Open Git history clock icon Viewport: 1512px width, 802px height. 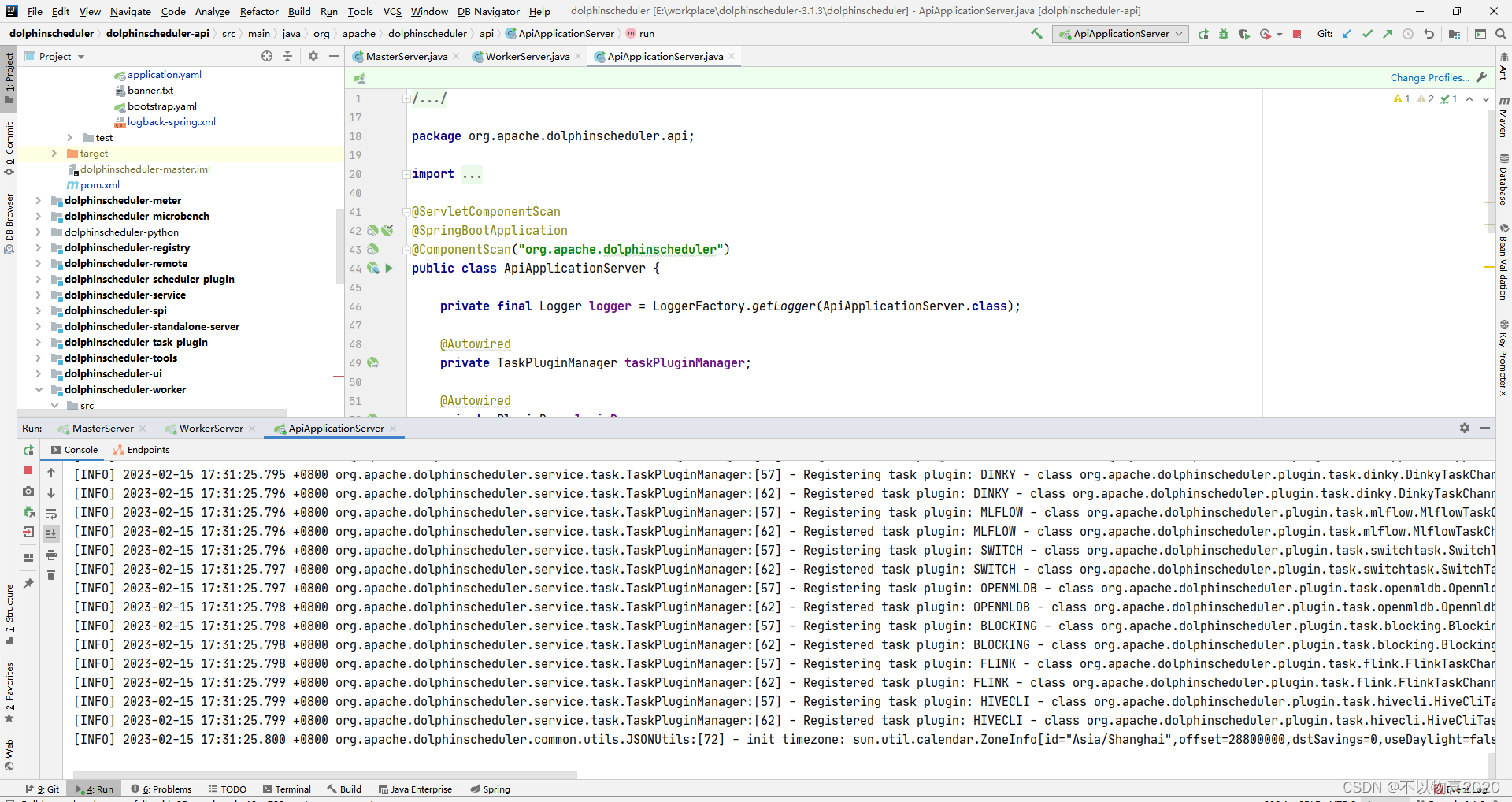pos(1408,34)
